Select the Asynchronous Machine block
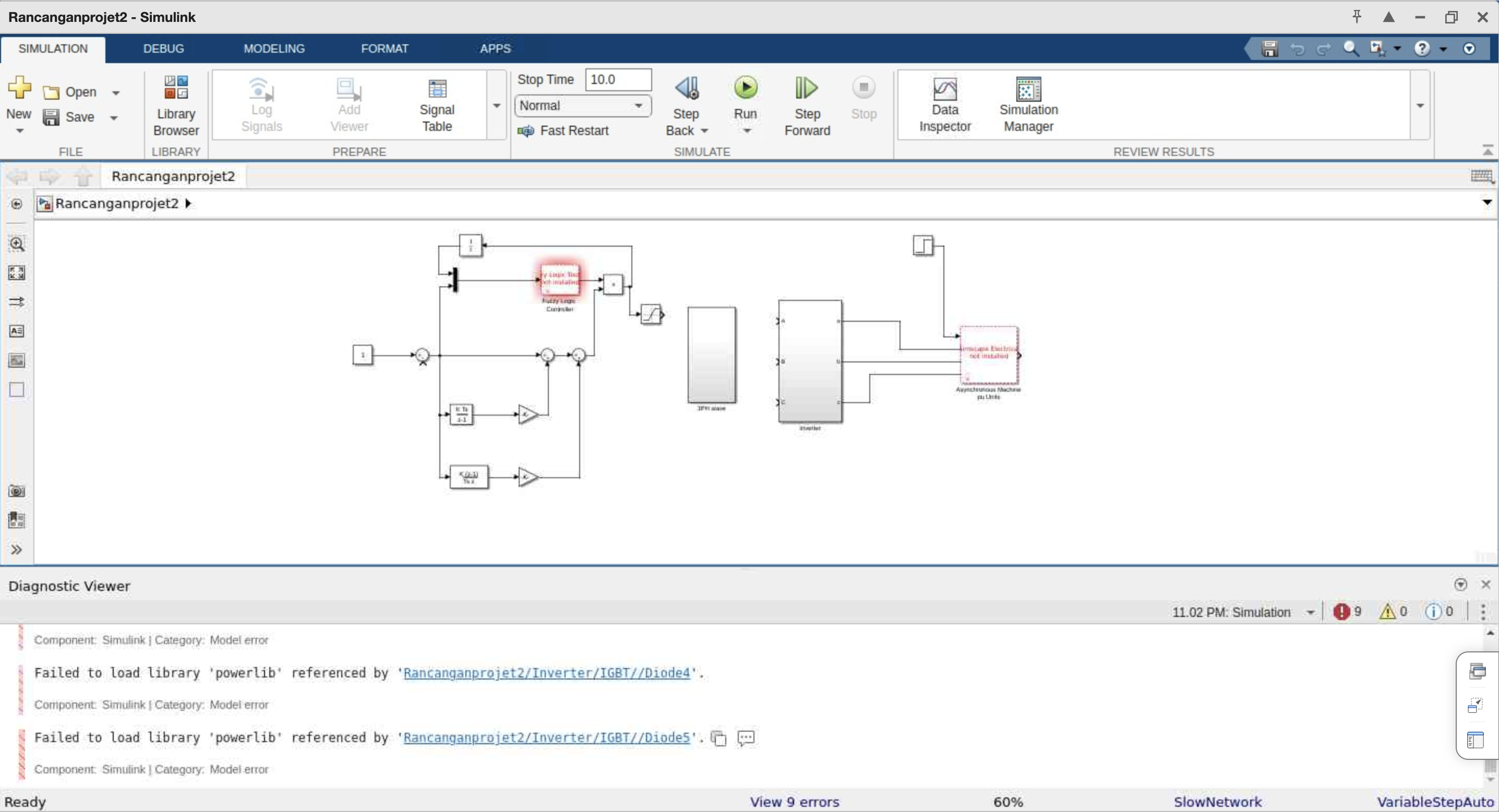1499x812 pixels. point(989,355)
